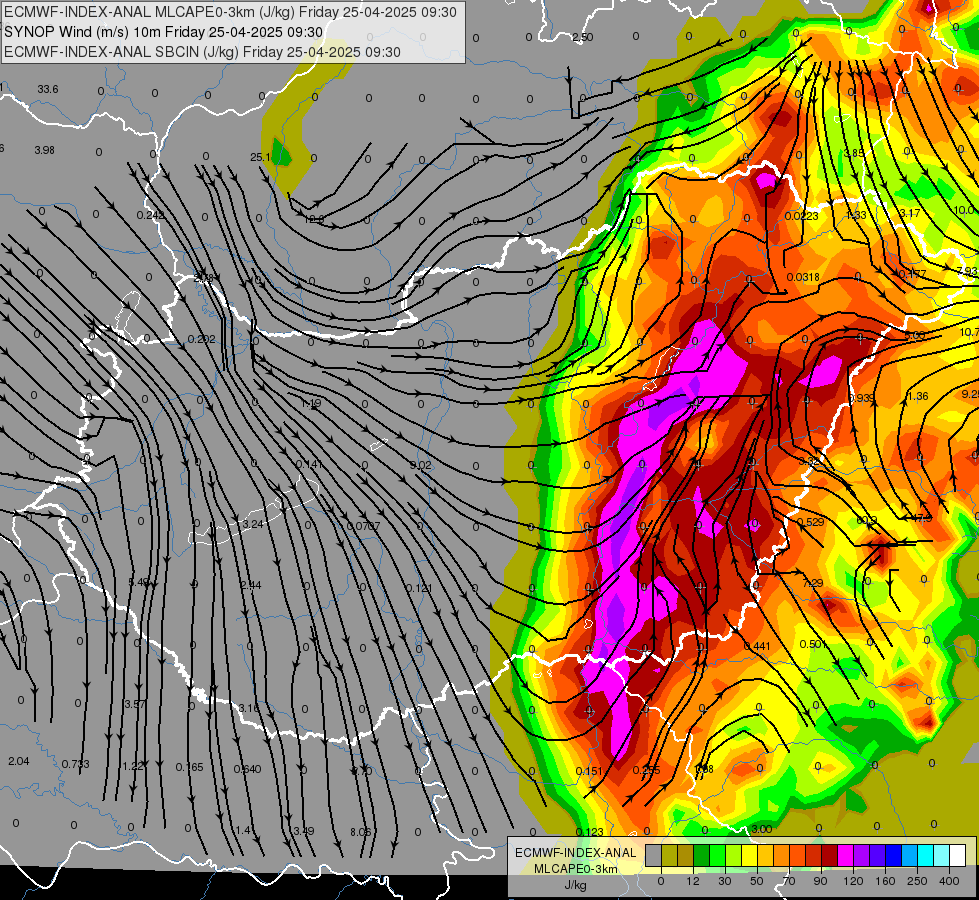Click the legend scale label '50'

[757, 881]
